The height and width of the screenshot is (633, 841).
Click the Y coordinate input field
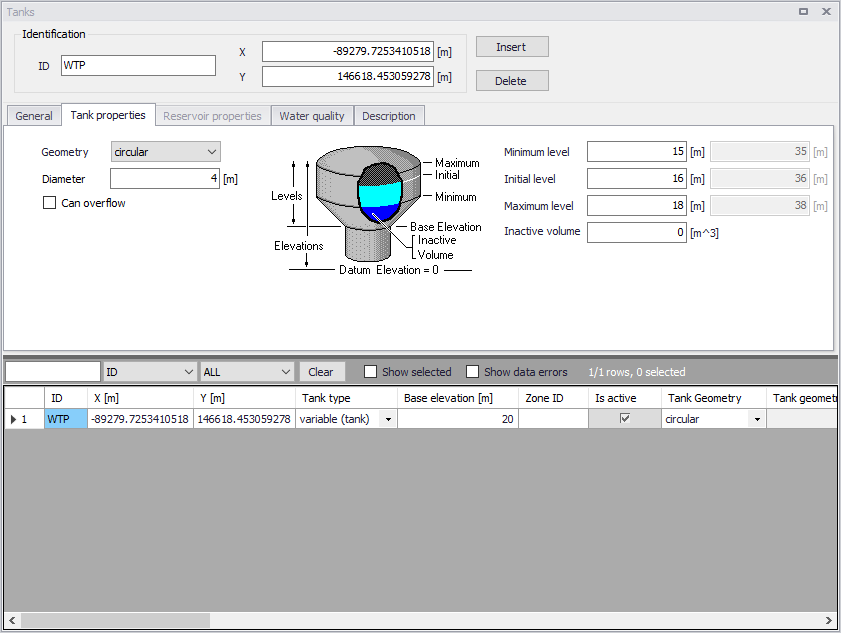(348, 76)
